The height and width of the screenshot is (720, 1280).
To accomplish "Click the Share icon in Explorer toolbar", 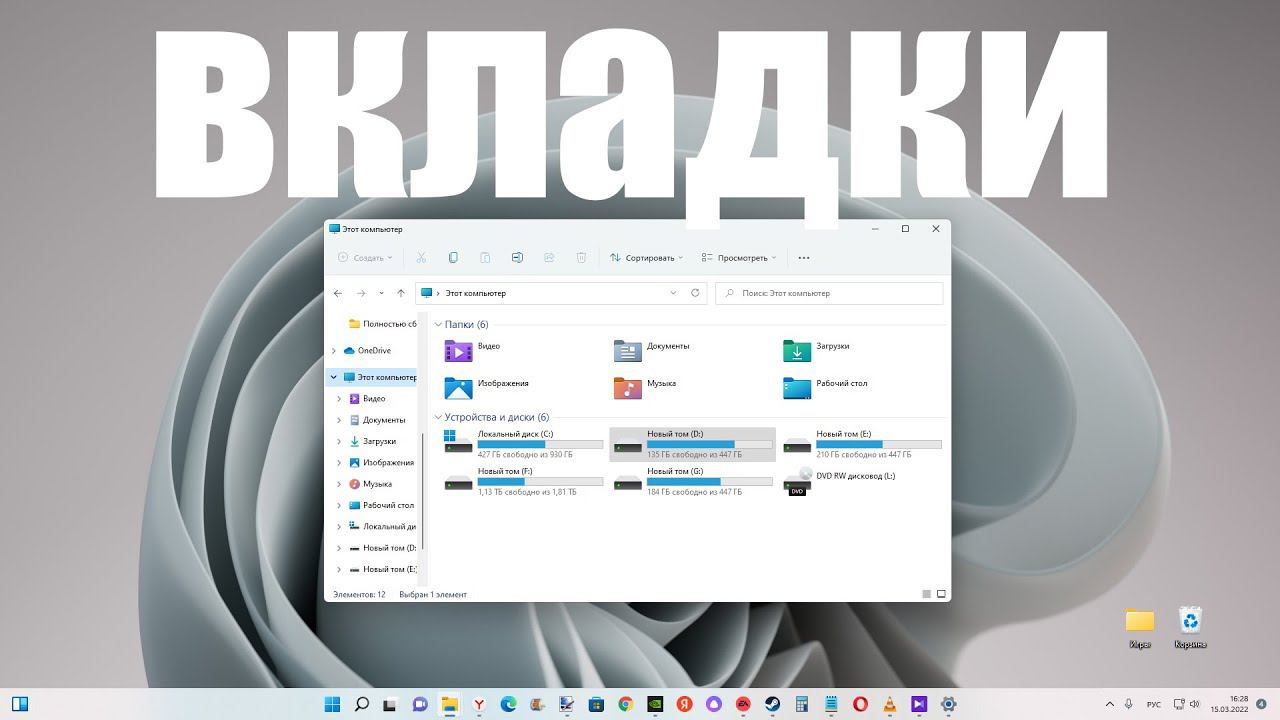I will tap(549, 258).
